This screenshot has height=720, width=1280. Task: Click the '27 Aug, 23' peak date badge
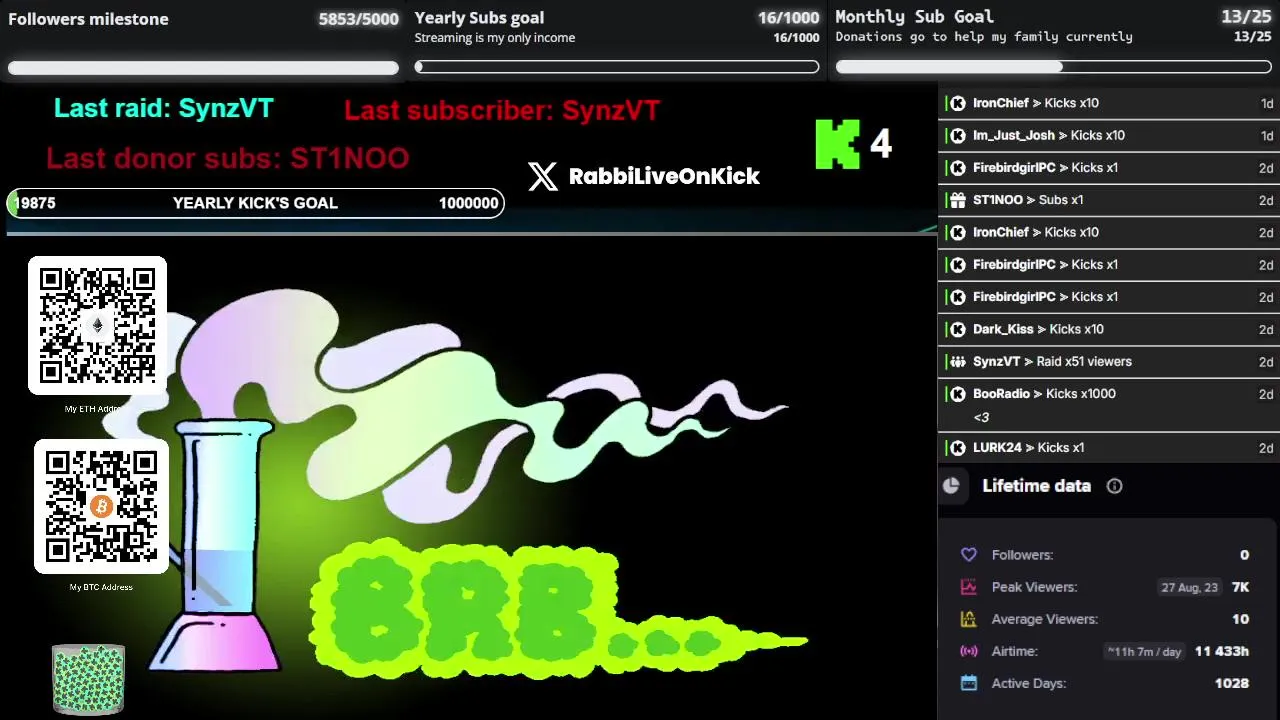pyautogui.click(x=1189, y=587)
